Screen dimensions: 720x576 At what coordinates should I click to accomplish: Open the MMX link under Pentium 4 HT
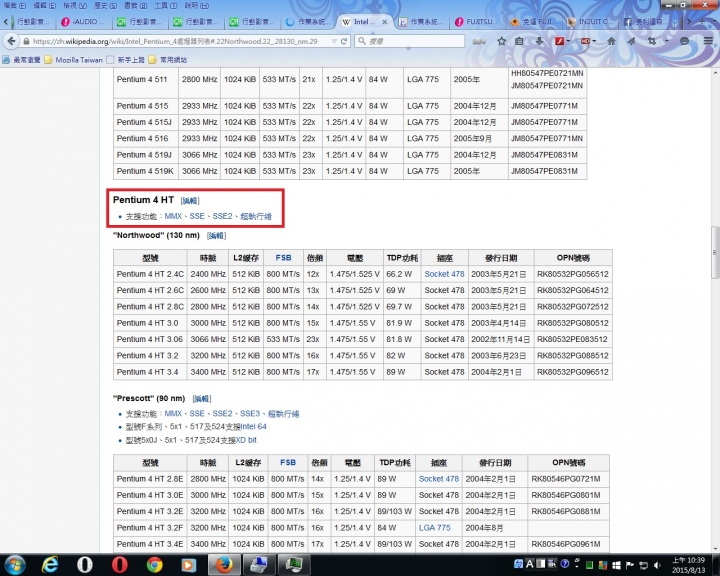point(173,216)
